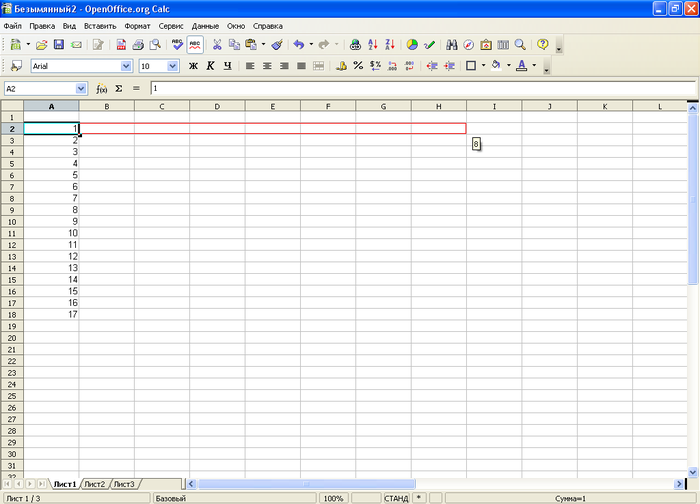This screenshot has width=700, height=504.
Task: Apply percent number format icon
Action: [x=358, y=66]
